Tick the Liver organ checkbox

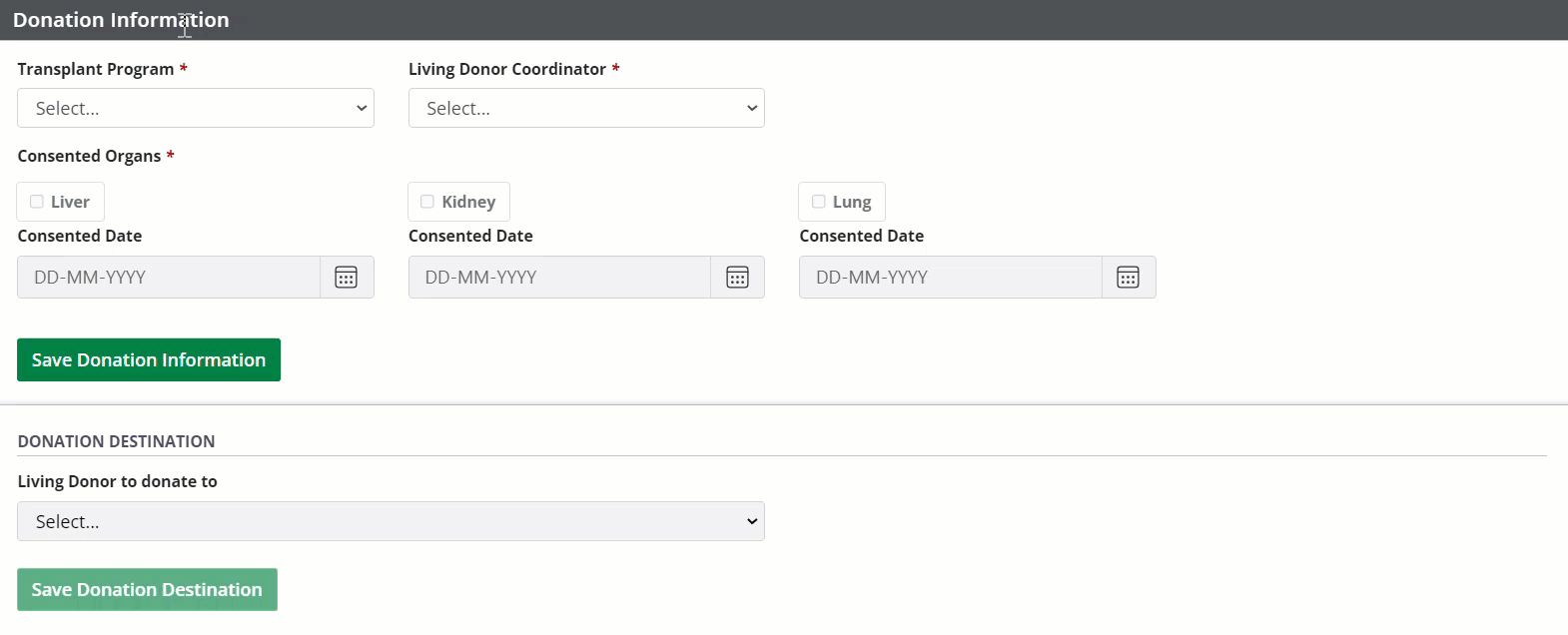click(x=37, y=202)
